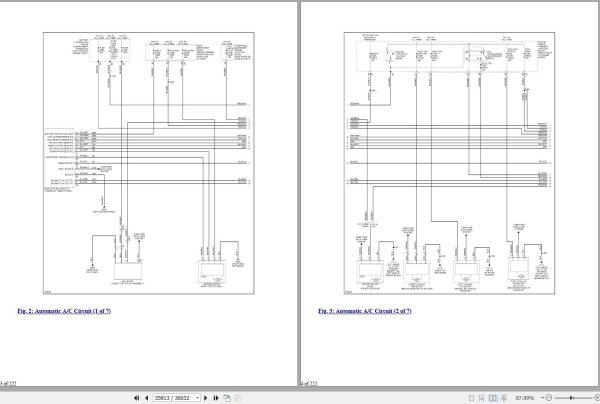Image resolution: width=600 pixels, height=404 pixels.
Task: Open the page number dropdown
Action: [x=197, y=398]
